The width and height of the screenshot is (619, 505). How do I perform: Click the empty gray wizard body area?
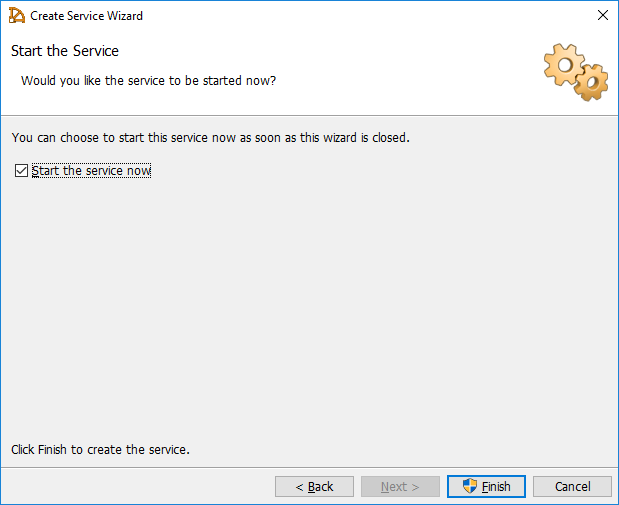click(x=310, y=310)
